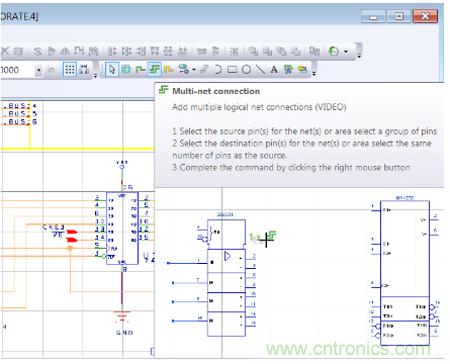Select the rectangle drawing tool
This screenshot has width=450, height=364.
232,69
